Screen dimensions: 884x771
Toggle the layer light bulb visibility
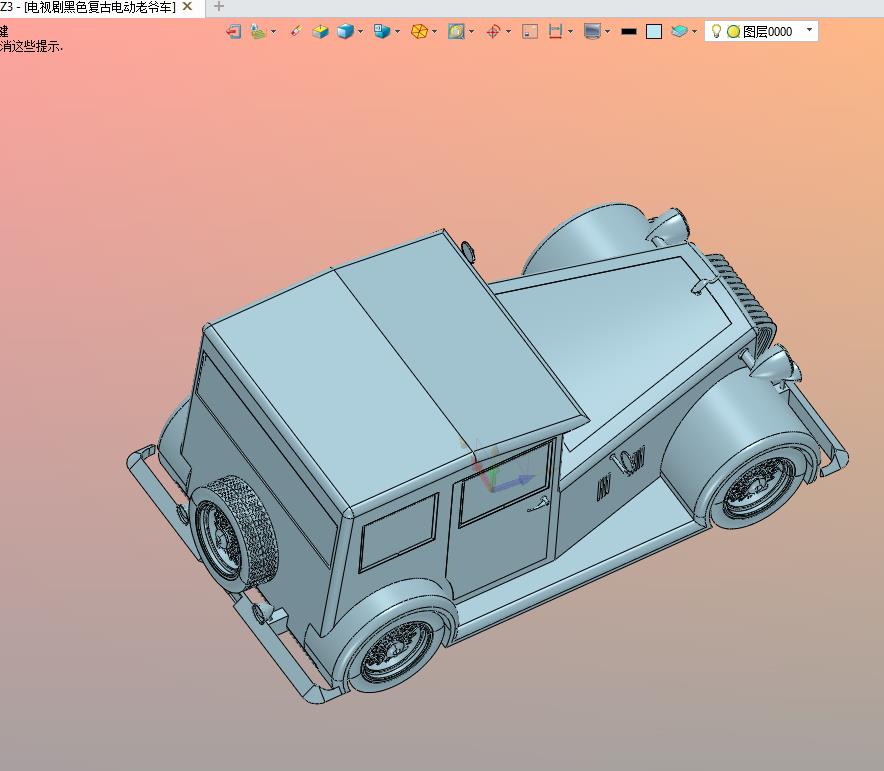716,31
